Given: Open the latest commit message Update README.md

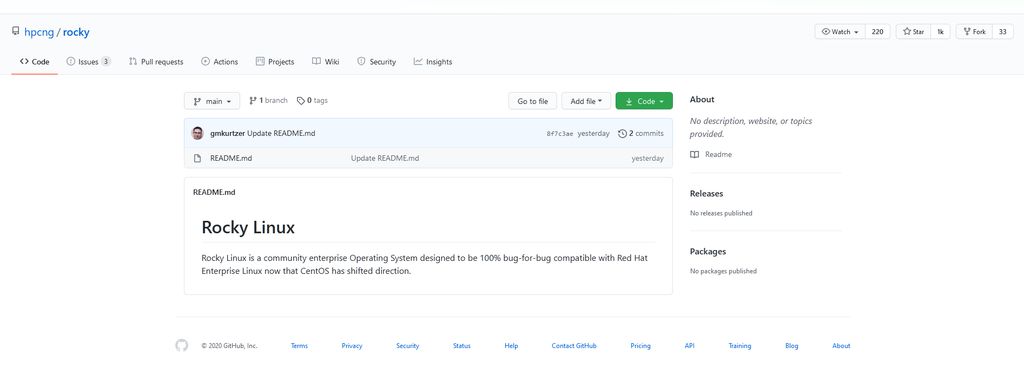Looking at the screenshot, I should click(x=281, y=133).
